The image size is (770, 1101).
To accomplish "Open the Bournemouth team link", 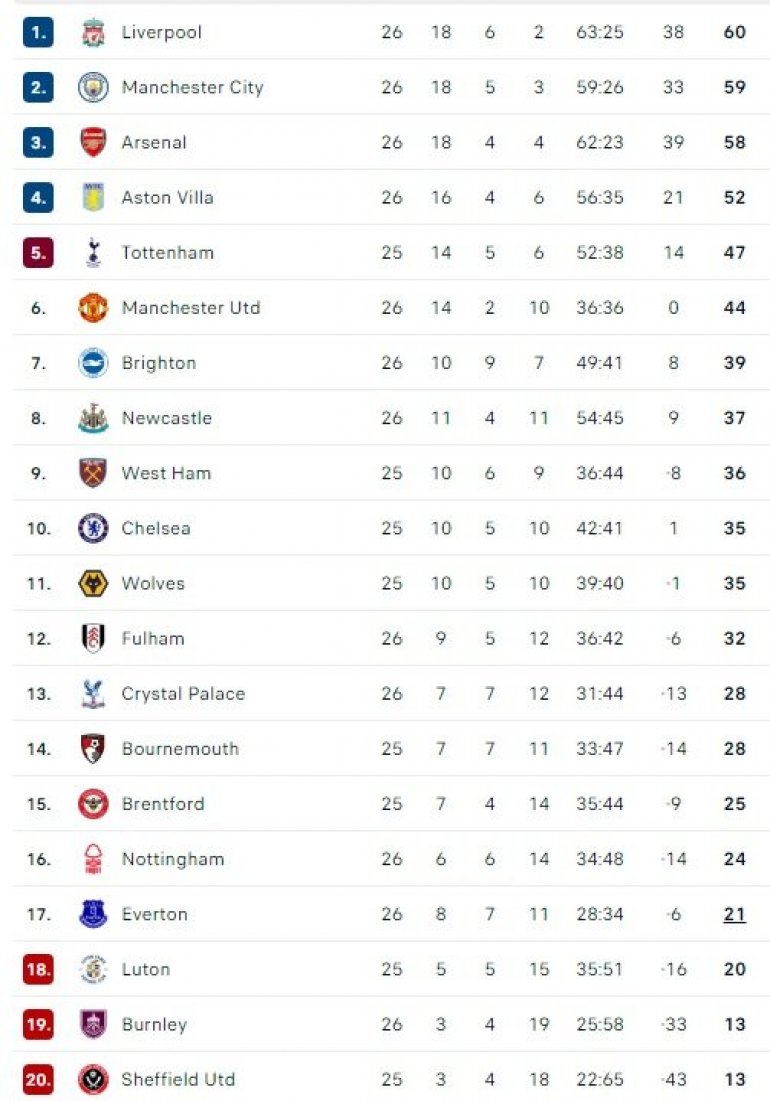I will [x=180, y=749].
